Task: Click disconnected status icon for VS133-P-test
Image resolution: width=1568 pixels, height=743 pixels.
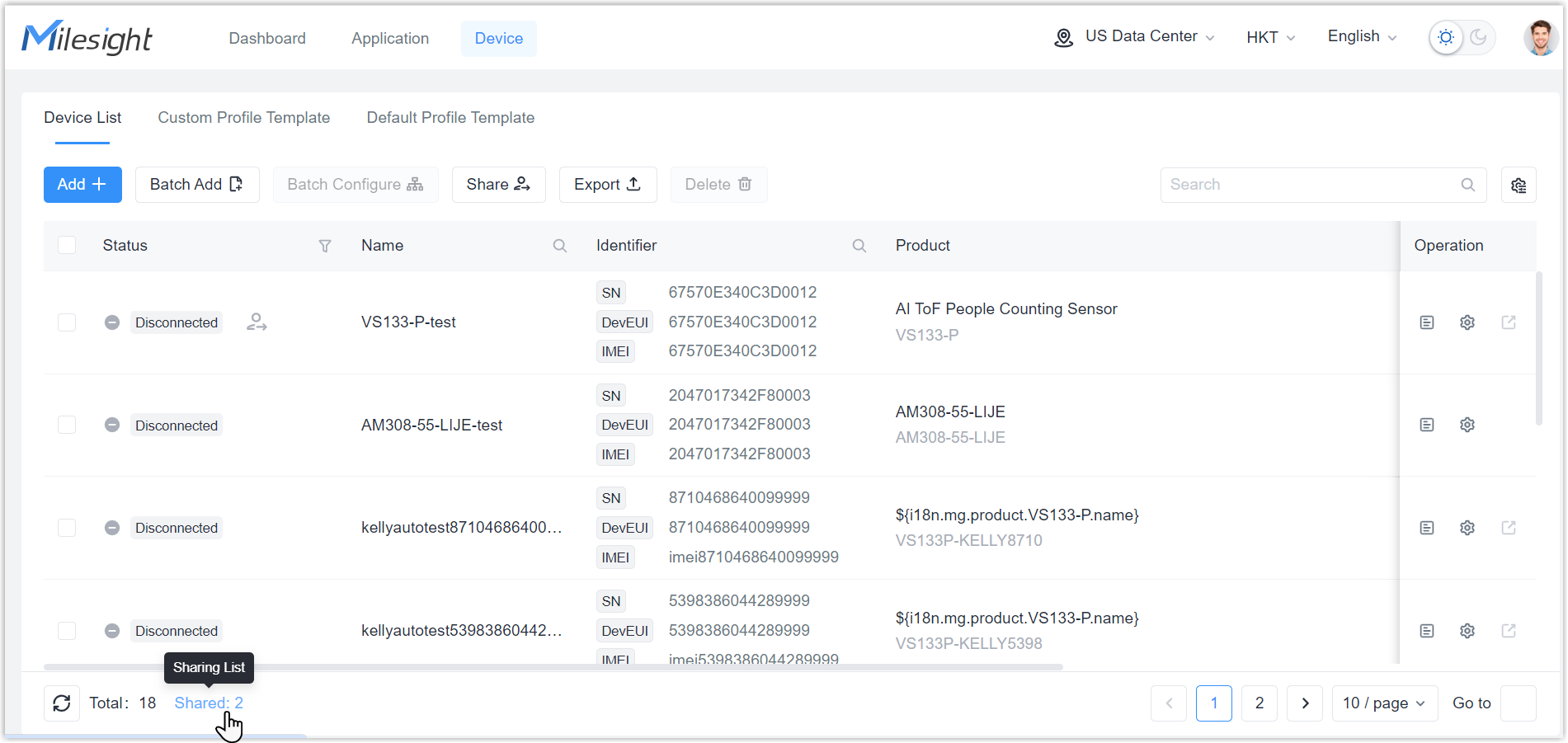Action: point(112,322)
